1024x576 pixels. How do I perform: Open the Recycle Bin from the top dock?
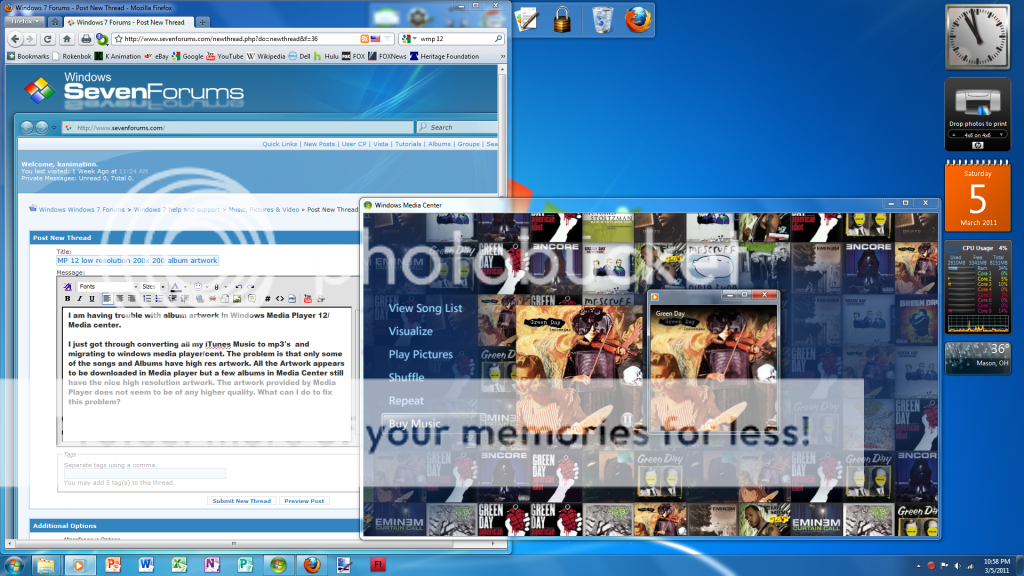(602, 19)
